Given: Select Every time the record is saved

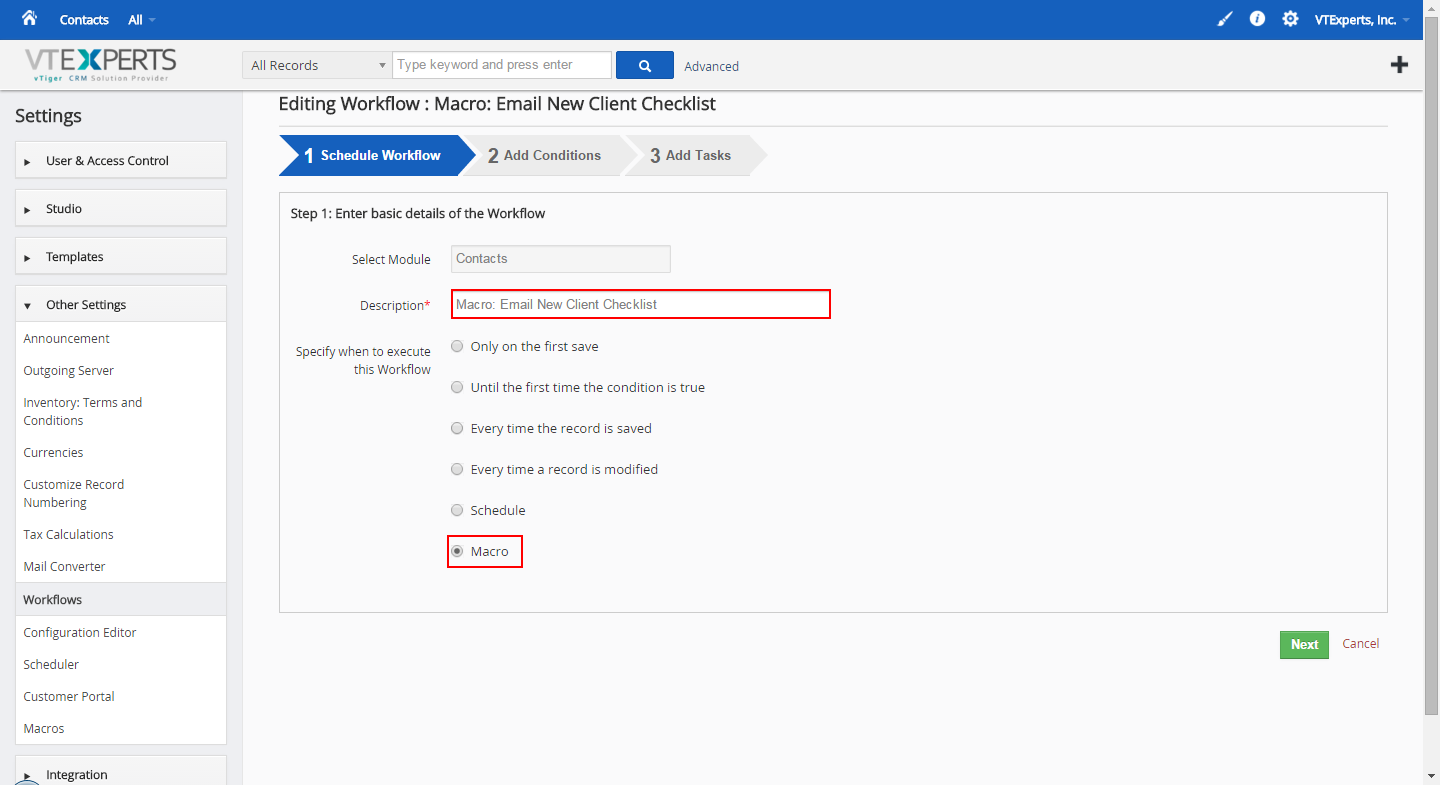Looking at the screenshot, I should pos(457,428).
